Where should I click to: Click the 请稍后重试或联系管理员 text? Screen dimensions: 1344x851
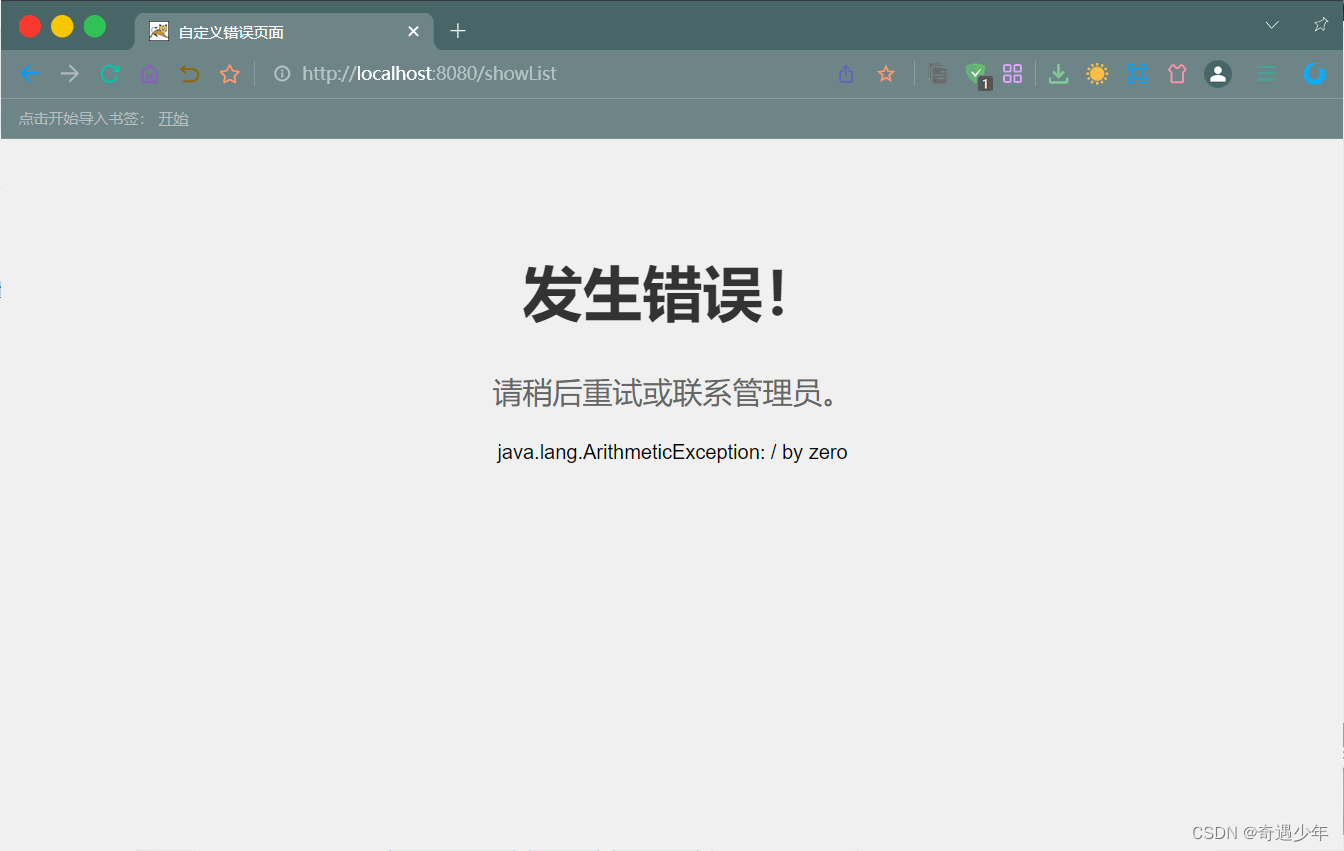(666, 394)
